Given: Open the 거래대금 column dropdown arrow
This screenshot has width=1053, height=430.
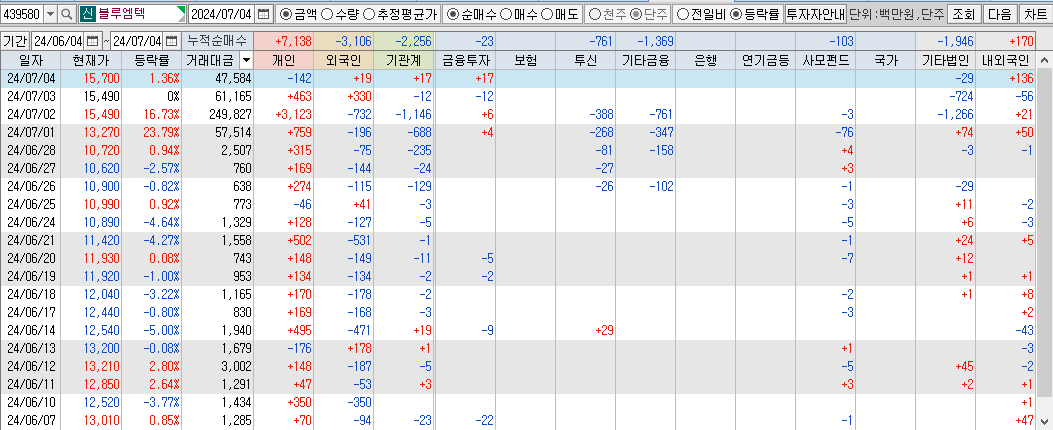Looking at the screenshot, I should (x=246, y=60).
